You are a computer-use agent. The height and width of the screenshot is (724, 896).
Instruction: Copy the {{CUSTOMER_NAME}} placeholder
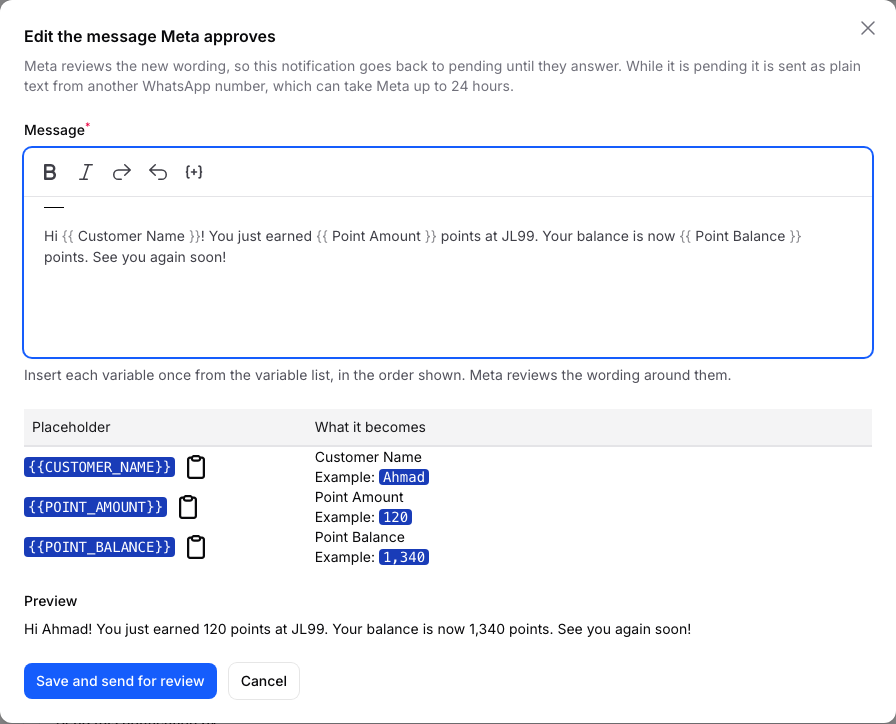[196, 467]
